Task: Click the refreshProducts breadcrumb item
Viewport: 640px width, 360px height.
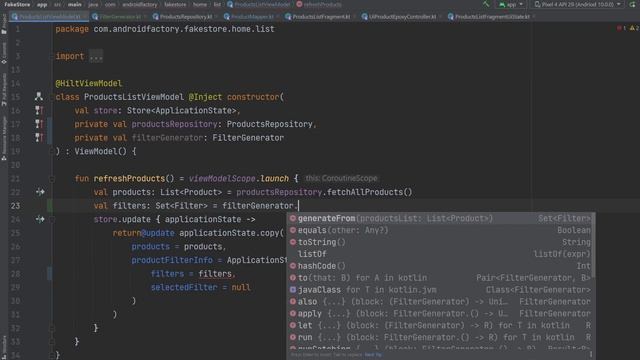Action: pyautogui.click(x=319, y=4)
